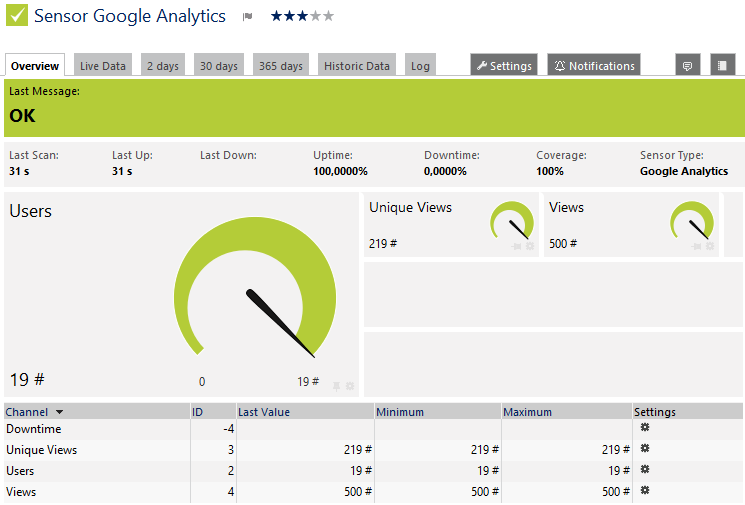This screenshot has width=745, height=505.
Task: Click the Coverage value 100%
Action: point(550,171)
